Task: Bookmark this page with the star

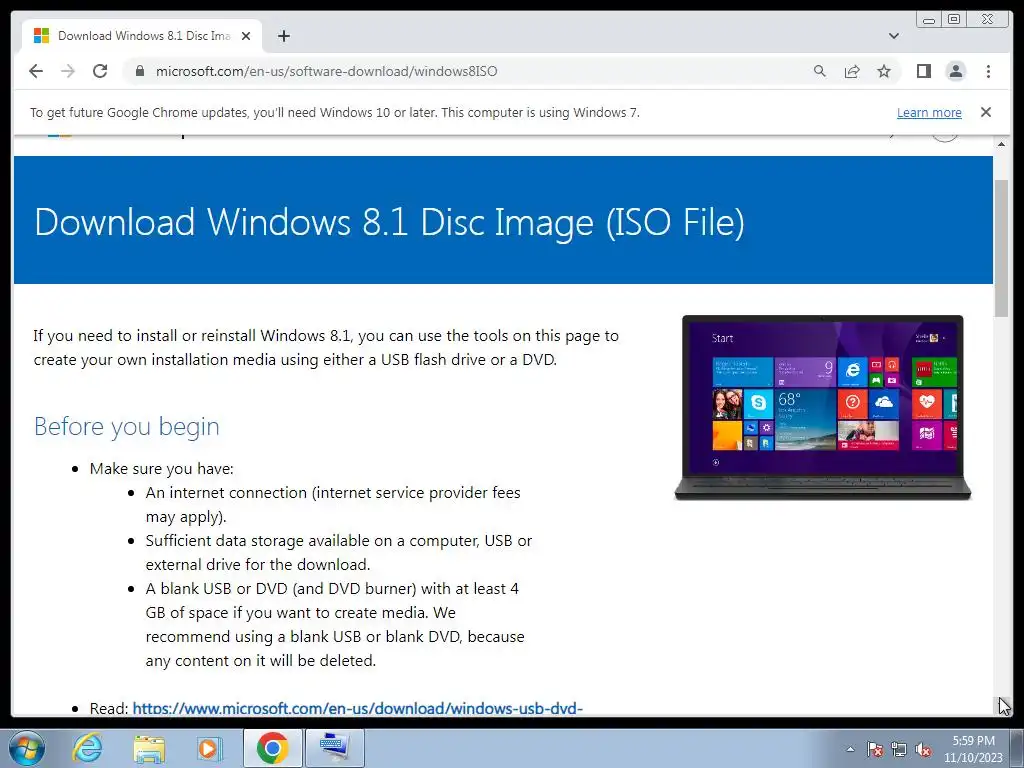Action: click(x=884, y=71)
